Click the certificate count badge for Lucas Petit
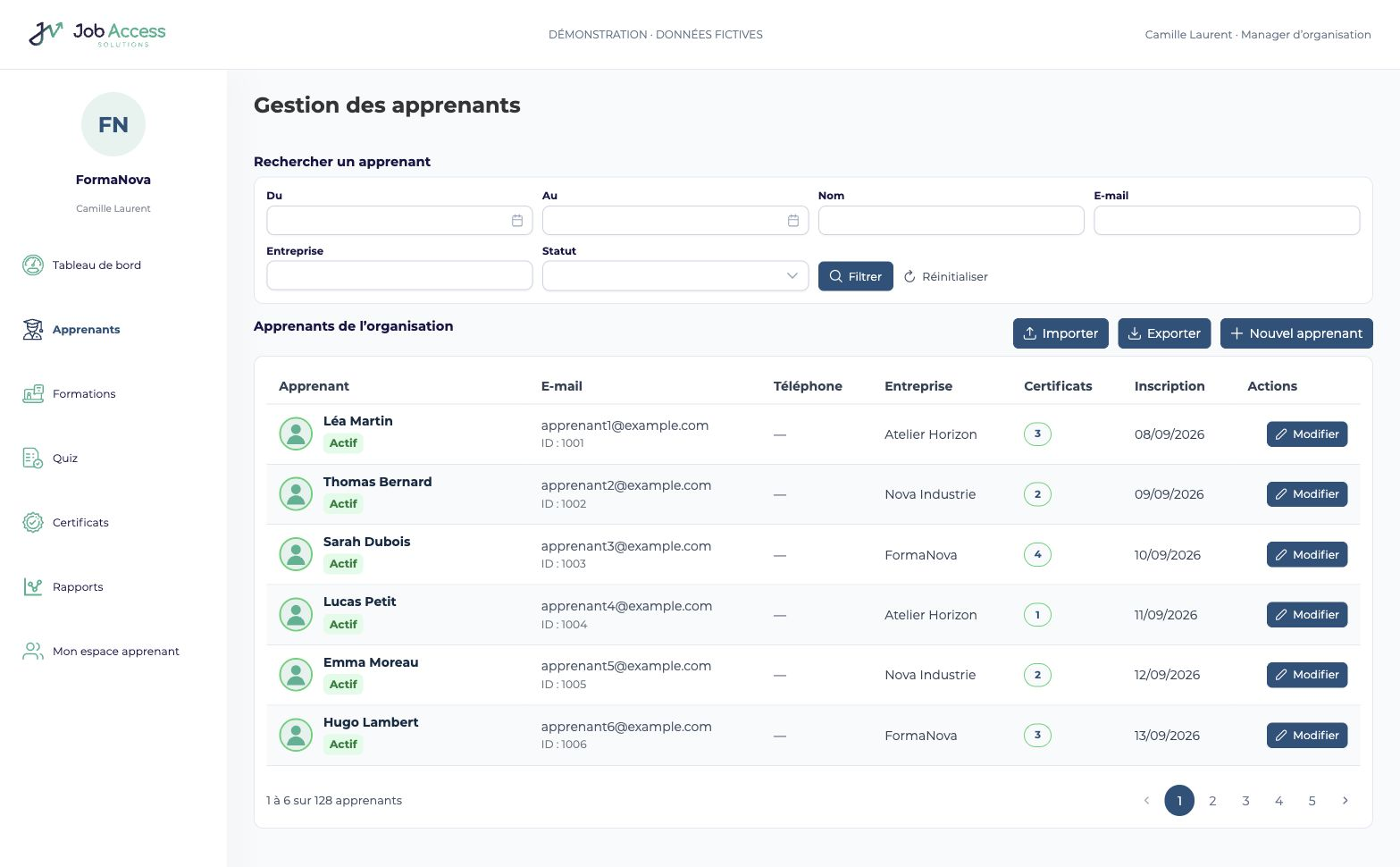Screen dimensions: 1400x867 pyautogui.click(x=1037, y=614)
